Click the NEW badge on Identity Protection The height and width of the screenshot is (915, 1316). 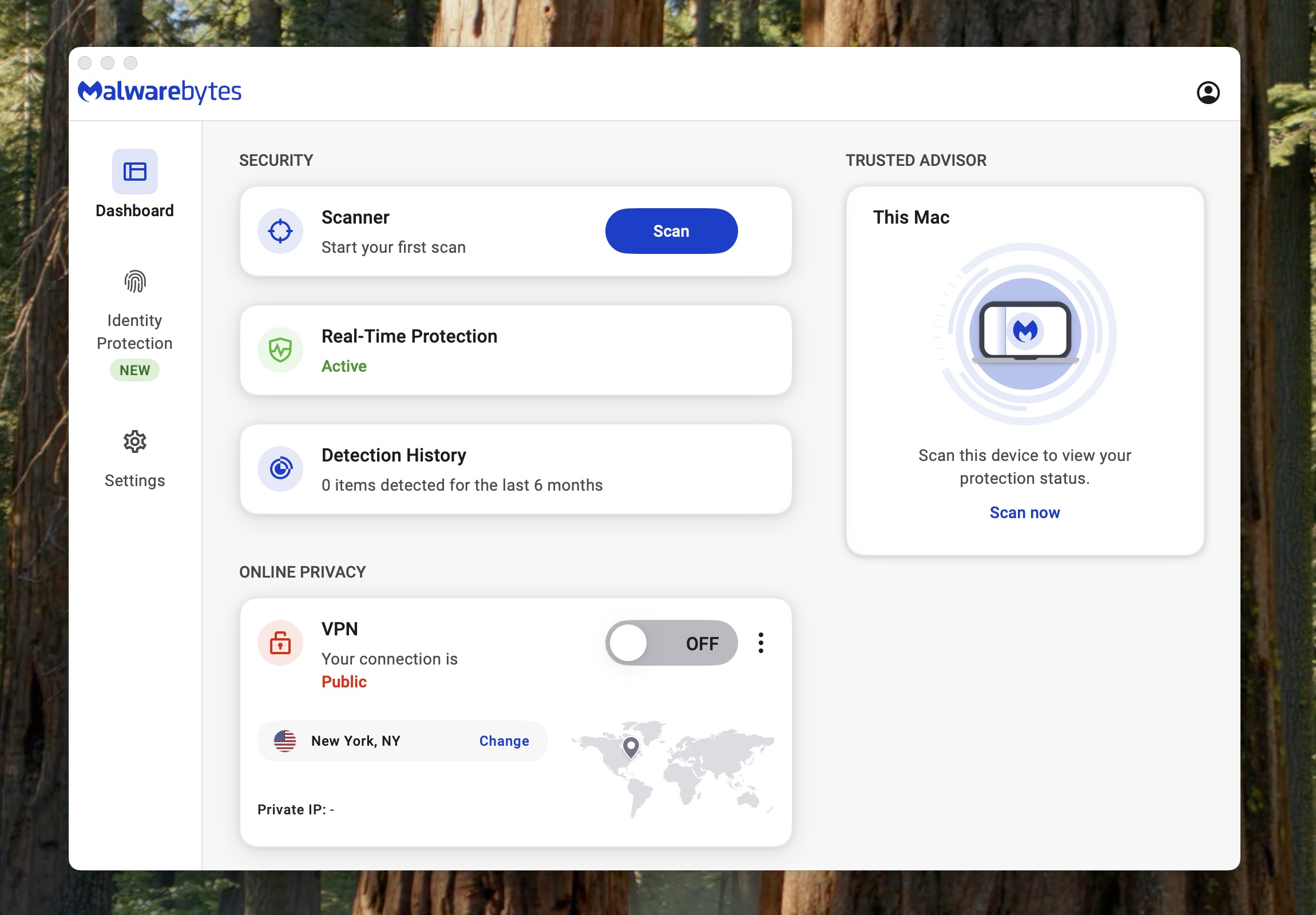134,369
